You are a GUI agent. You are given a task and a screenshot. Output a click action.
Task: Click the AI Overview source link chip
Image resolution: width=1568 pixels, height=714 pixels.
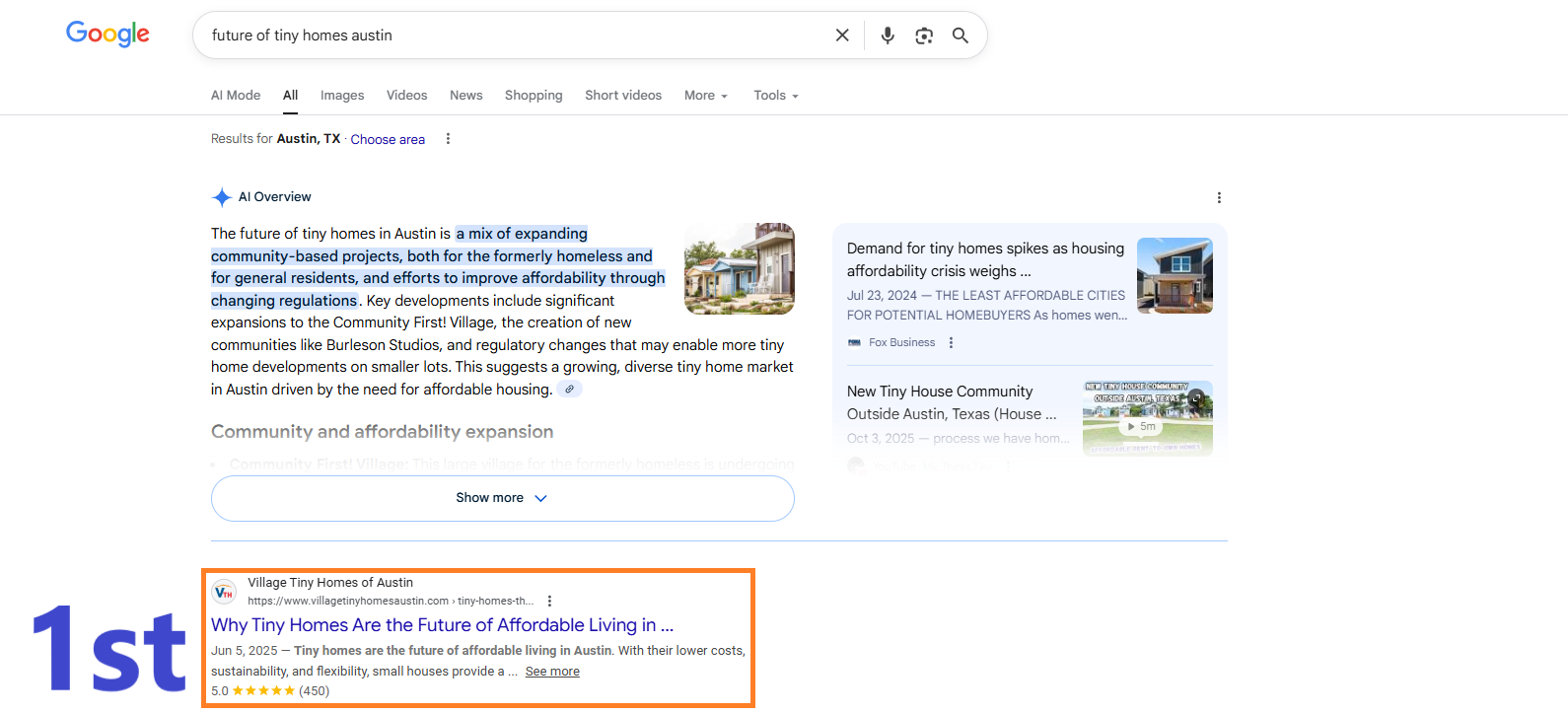click(x=569, y=390)
